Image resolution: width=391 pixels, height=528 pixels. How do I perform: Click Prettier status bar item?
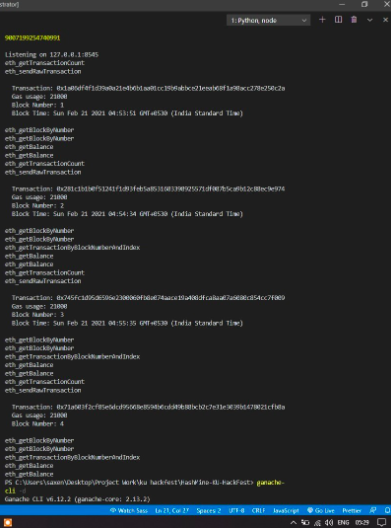[352, 510]
